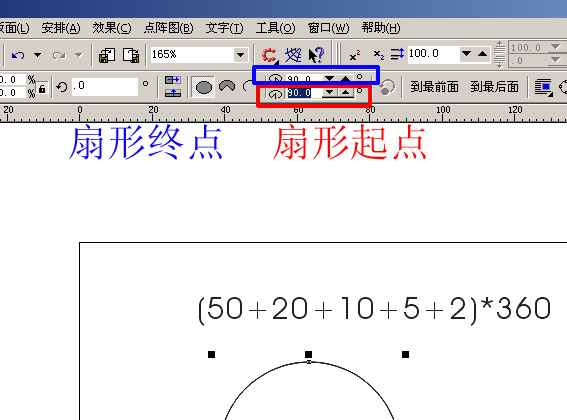
Task: Open the 165% zoom level dropdown
Action: (240, 55)
